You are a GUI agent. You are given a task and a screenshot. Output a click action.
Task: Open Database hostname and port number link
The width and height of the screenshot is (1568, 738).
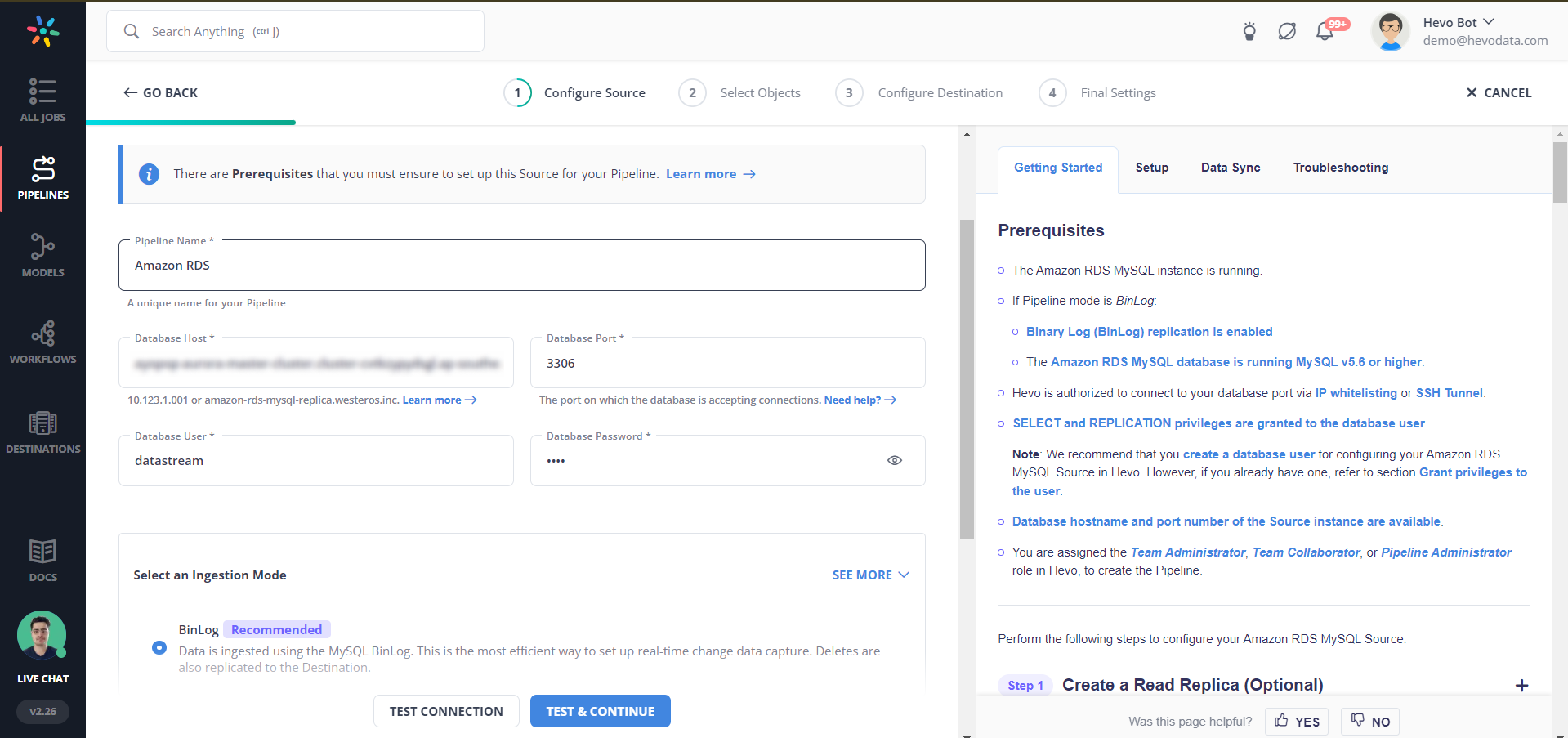tap(1226, 521)
